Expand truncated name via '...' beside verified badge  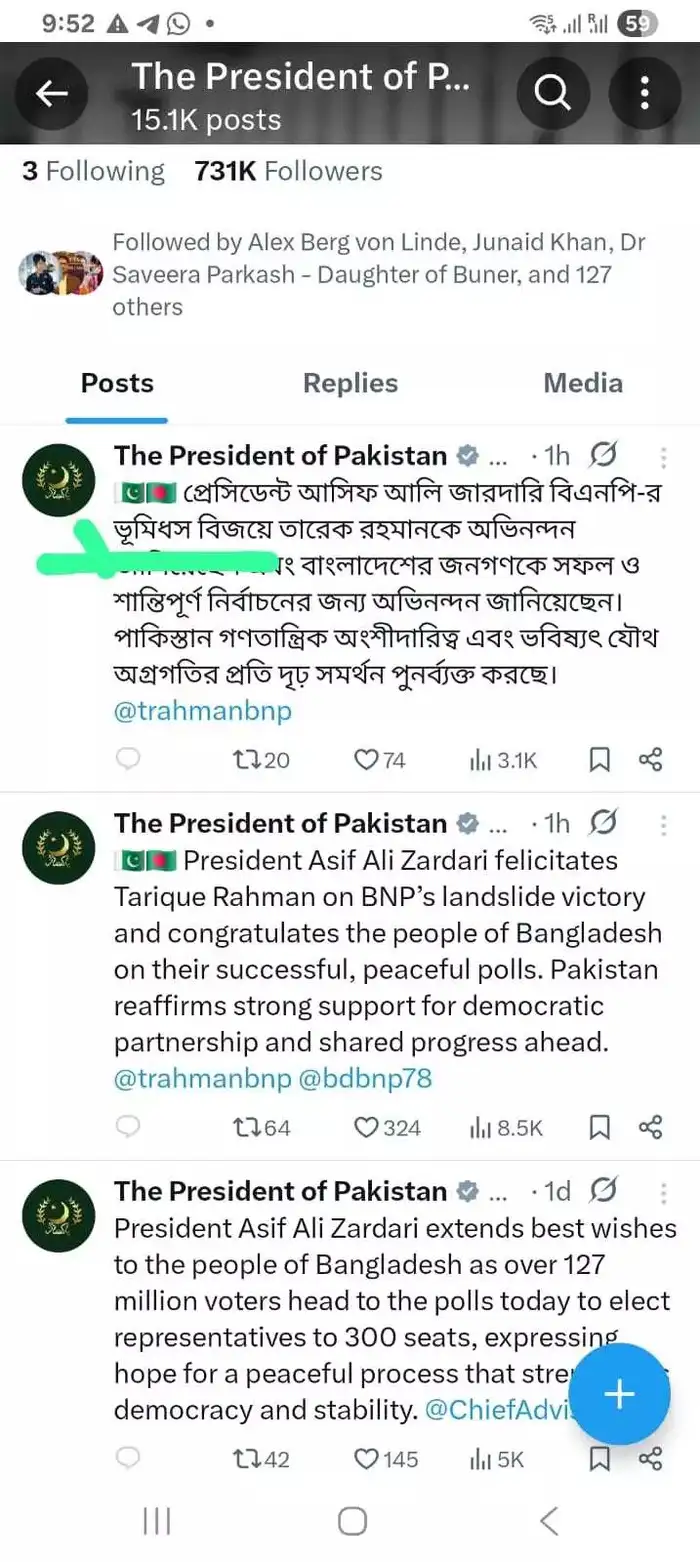498,456
